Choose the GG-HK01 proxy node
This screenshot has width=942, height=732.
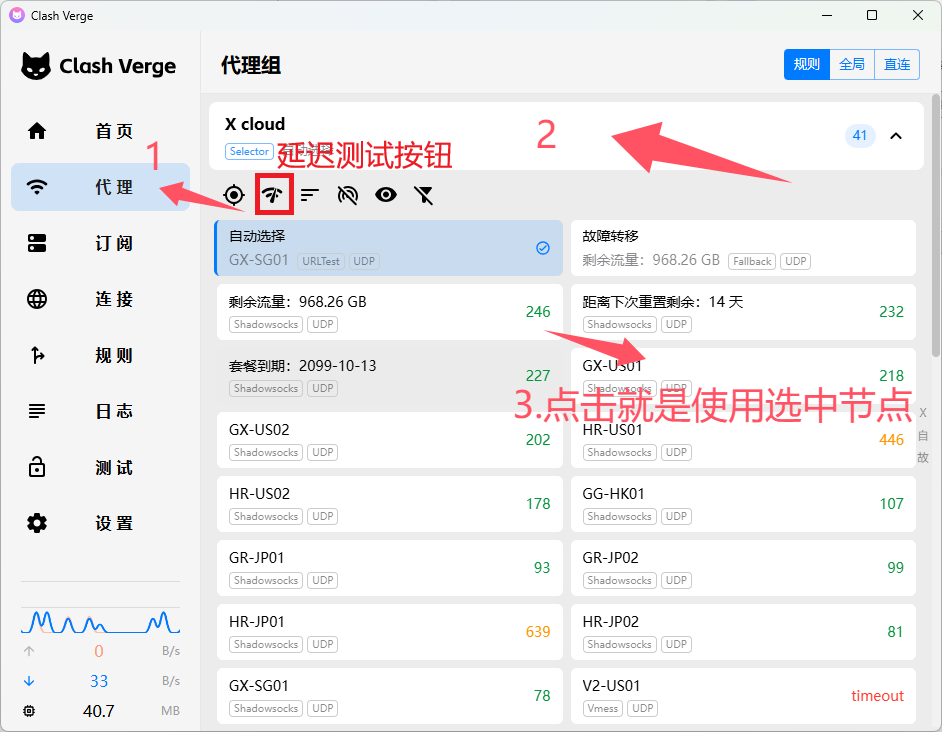(743, 504)
